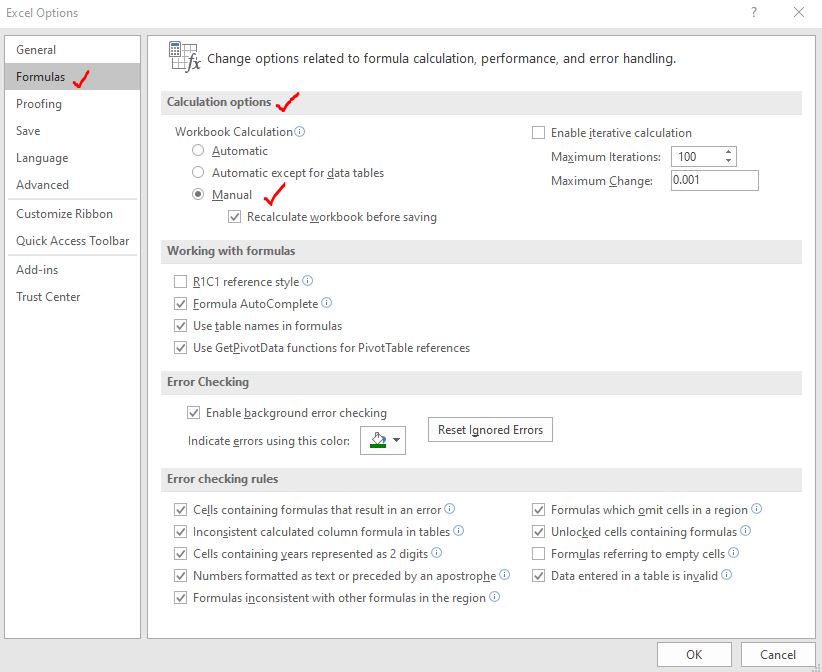Click the Maximum Change input field

coord(715,180)
